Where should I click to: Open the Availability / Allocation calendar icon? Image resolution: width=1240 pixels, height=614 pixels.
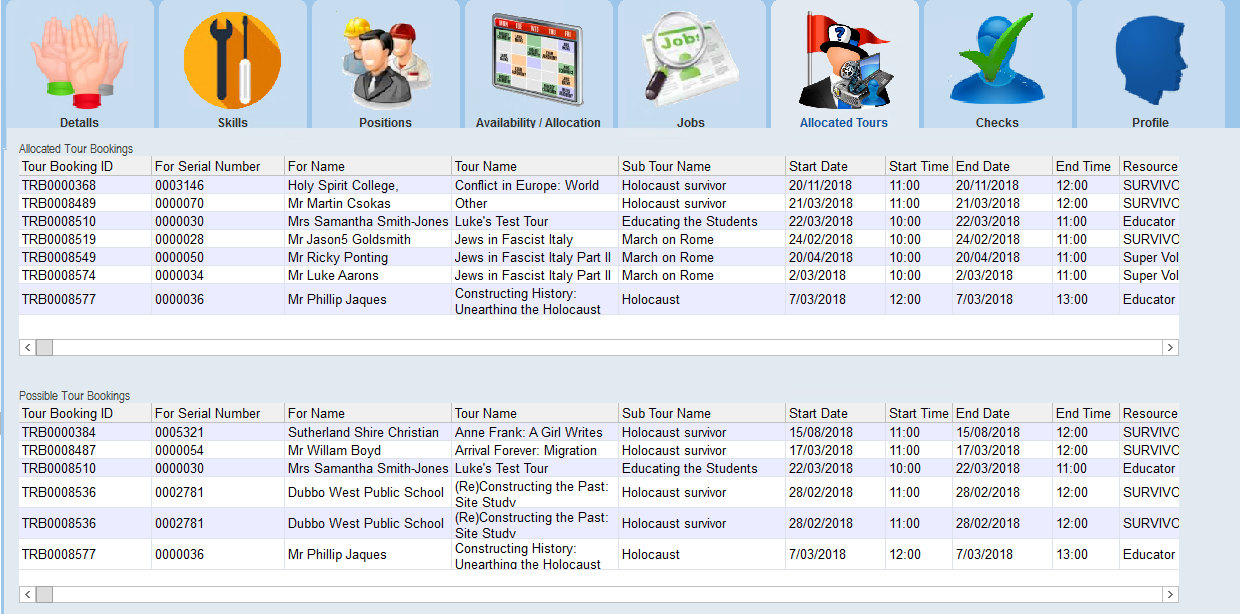coord(538,60)
